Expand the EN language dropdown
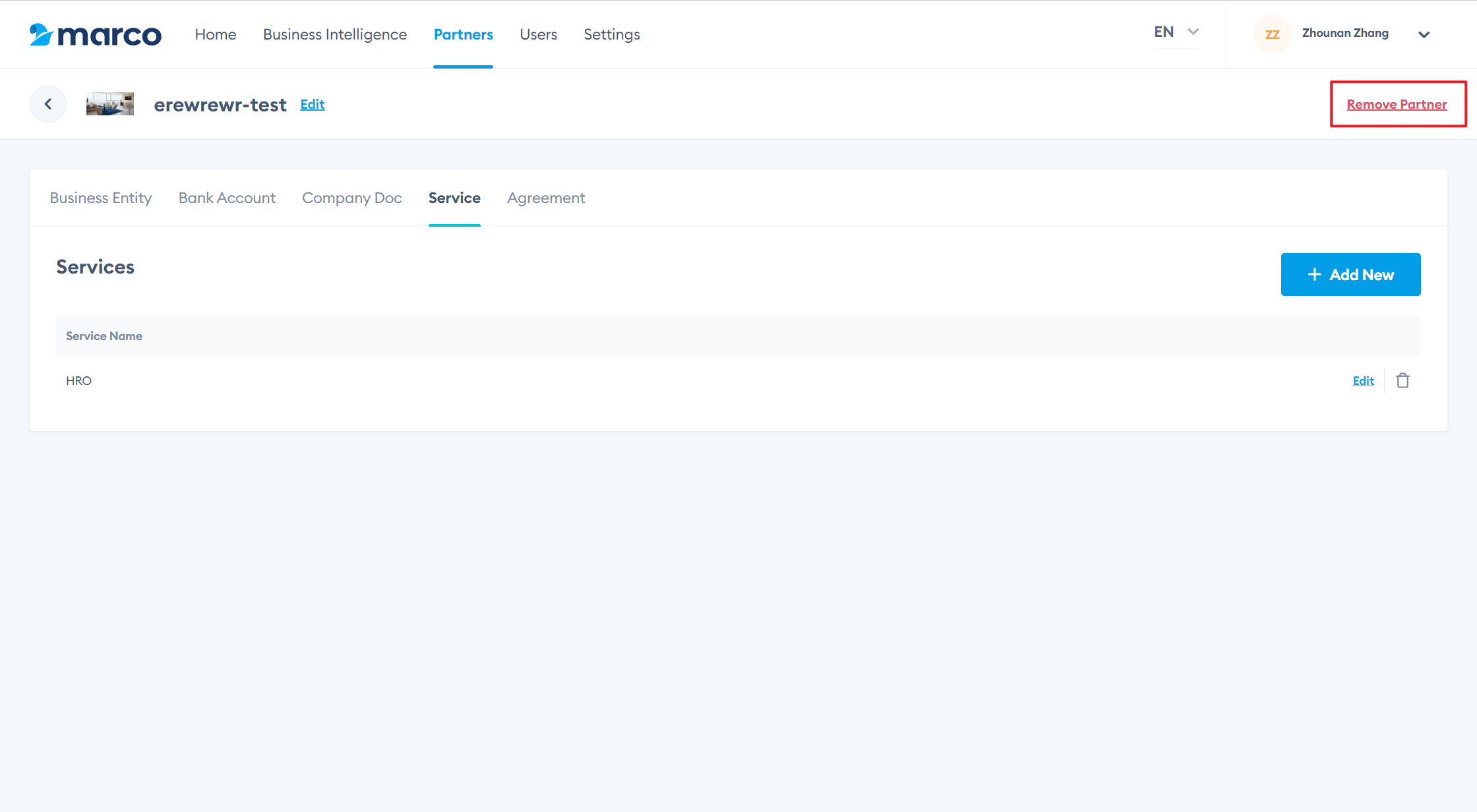 [1176, 32]
